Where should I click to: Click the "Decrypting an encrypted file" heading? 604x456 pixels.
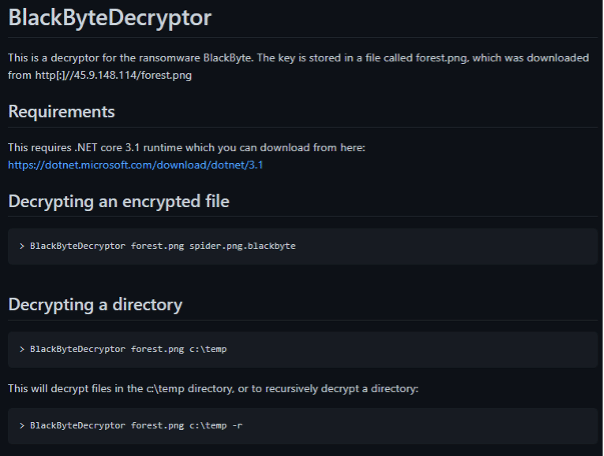click(119, 201)
